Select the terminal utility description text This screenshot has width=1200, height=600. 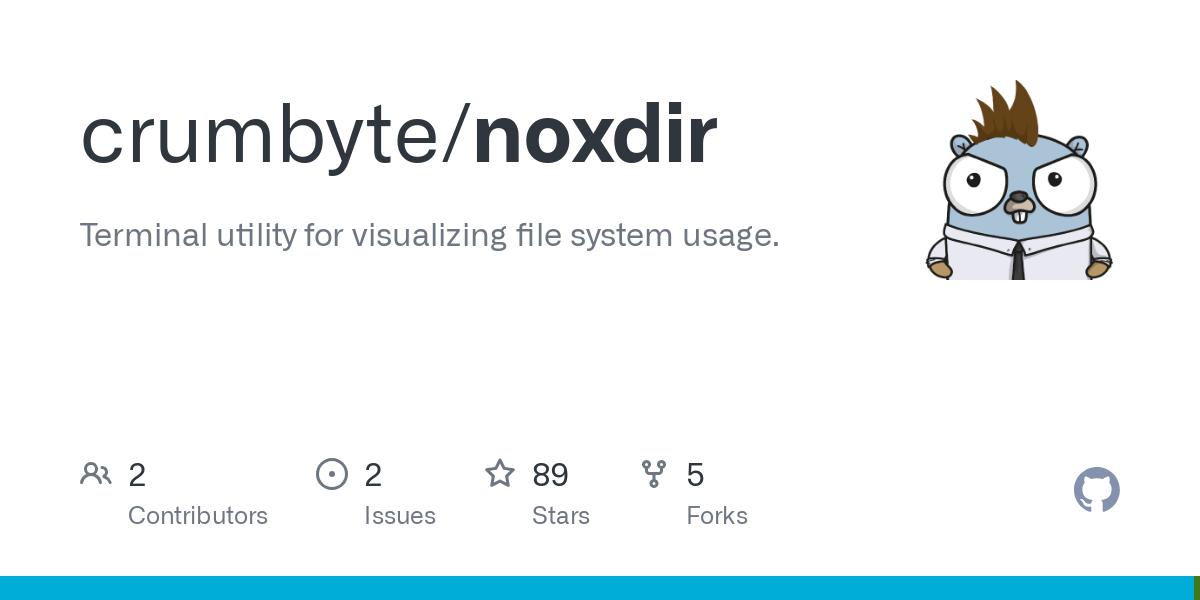(429, 236)
